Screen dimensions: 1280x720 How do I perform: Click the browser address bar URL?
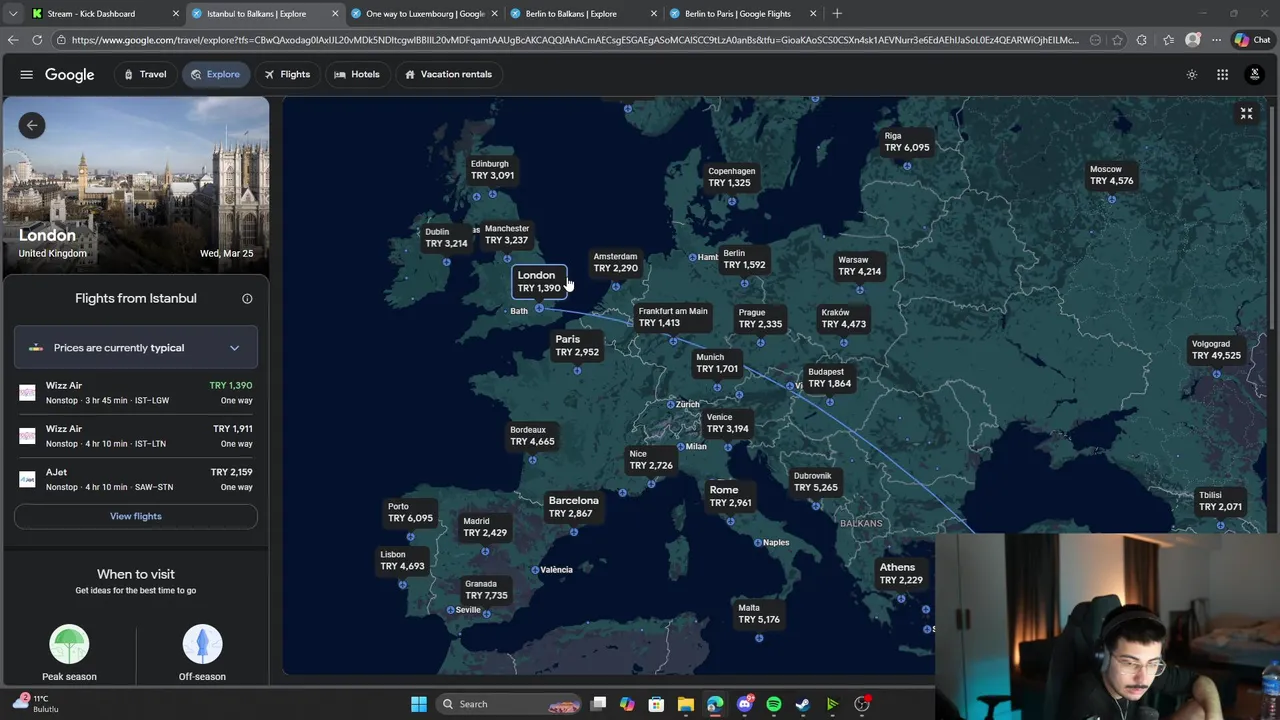click(575, 40)
